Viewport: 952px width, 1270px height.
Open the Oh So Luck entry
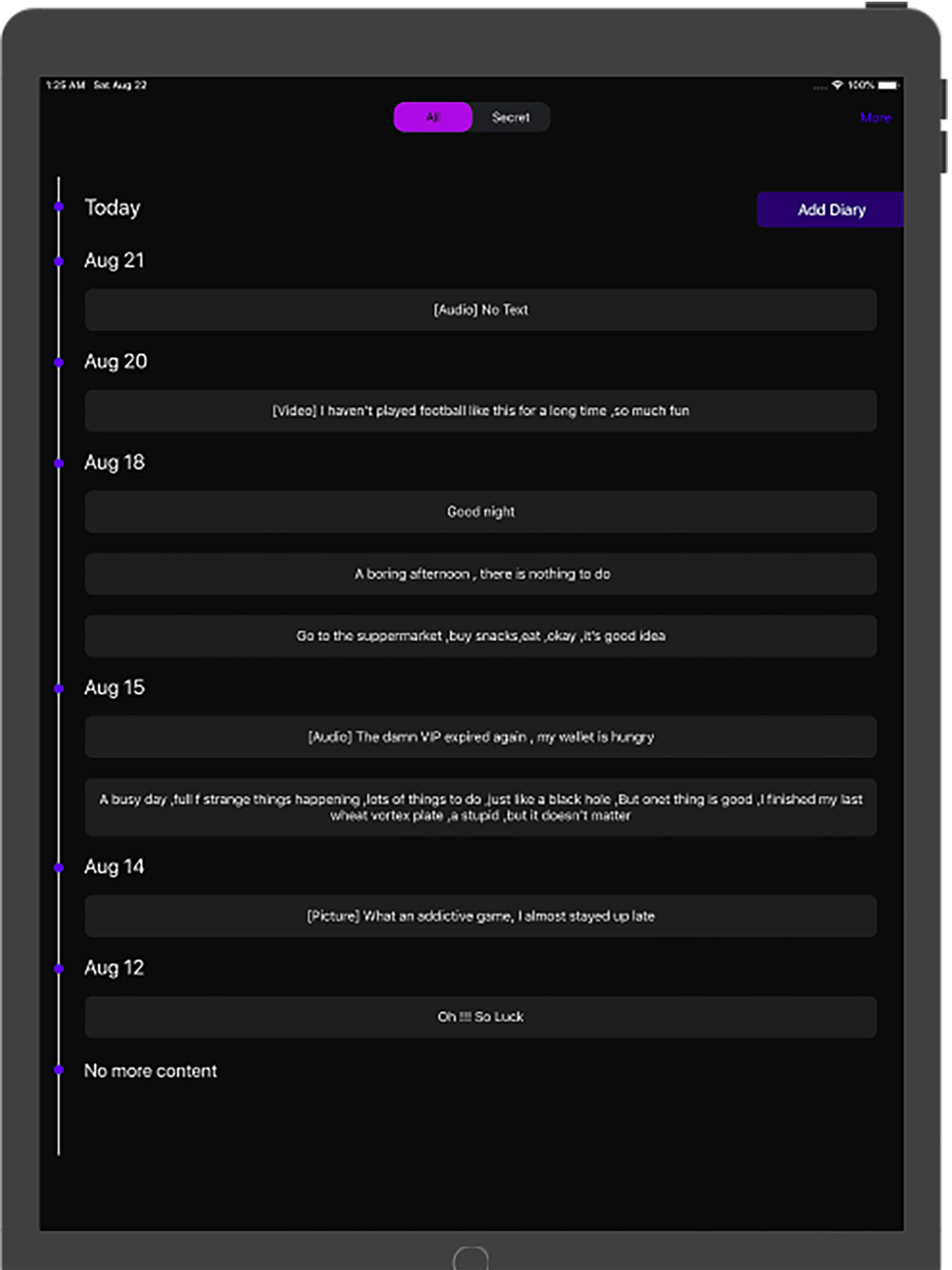pyautogui.click(x=481, y=1017)
